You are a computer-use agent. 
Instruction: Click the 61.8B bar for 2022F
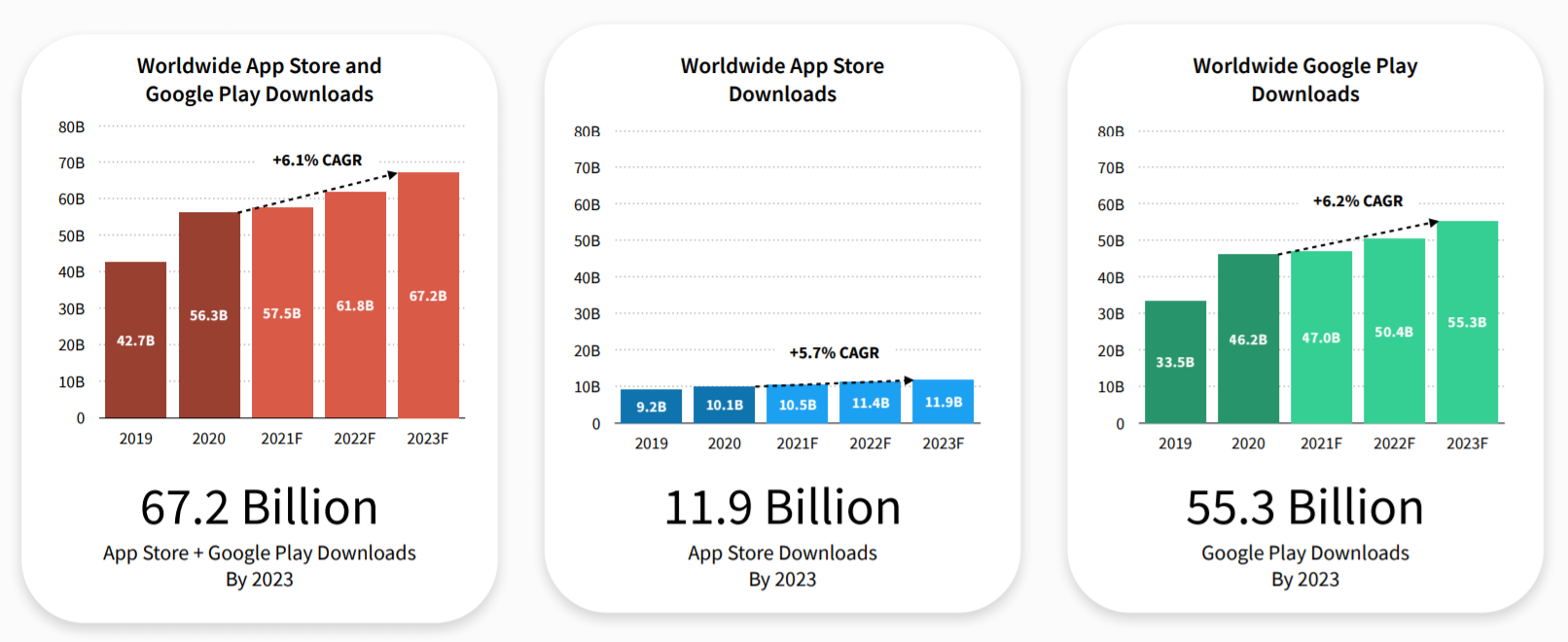click(x=355, y=304)
